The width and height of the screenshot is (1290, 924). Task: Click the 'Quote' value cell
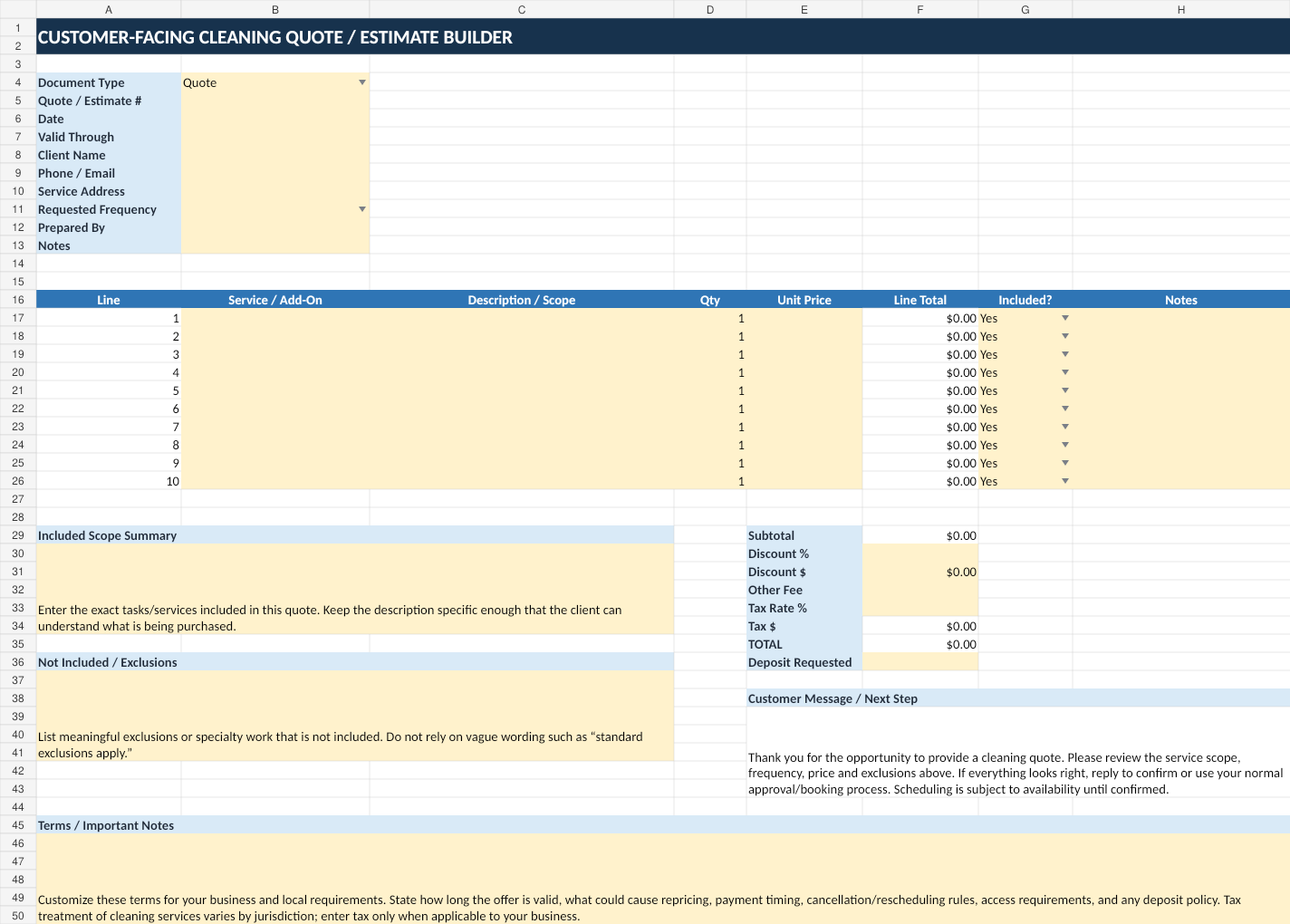pos(275,82)
